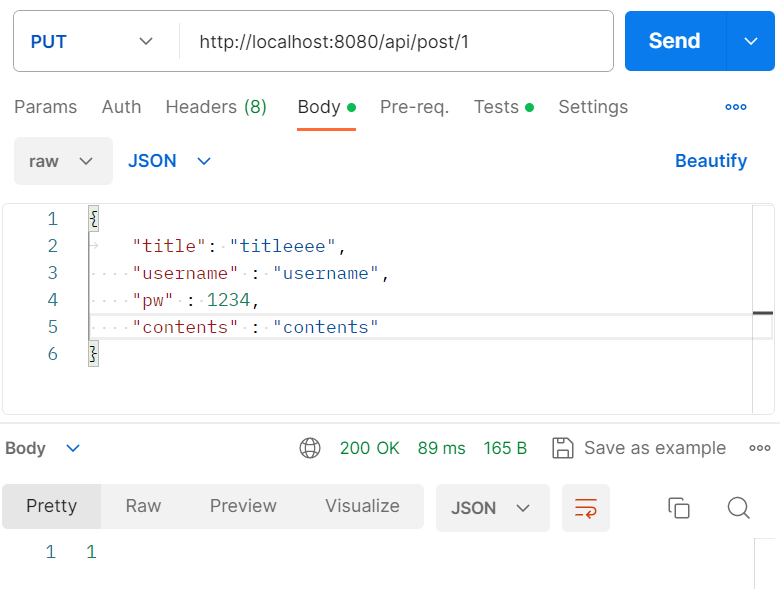
Task: Click the 200 OK status
Action: coord(370,448)
